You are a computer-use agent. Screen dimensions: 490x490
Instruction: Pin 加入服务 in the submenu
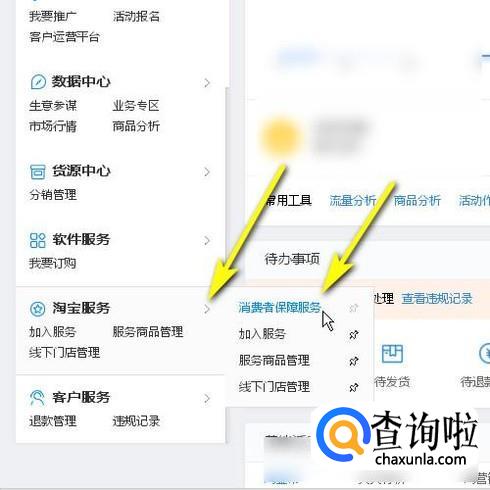[354, 334]
